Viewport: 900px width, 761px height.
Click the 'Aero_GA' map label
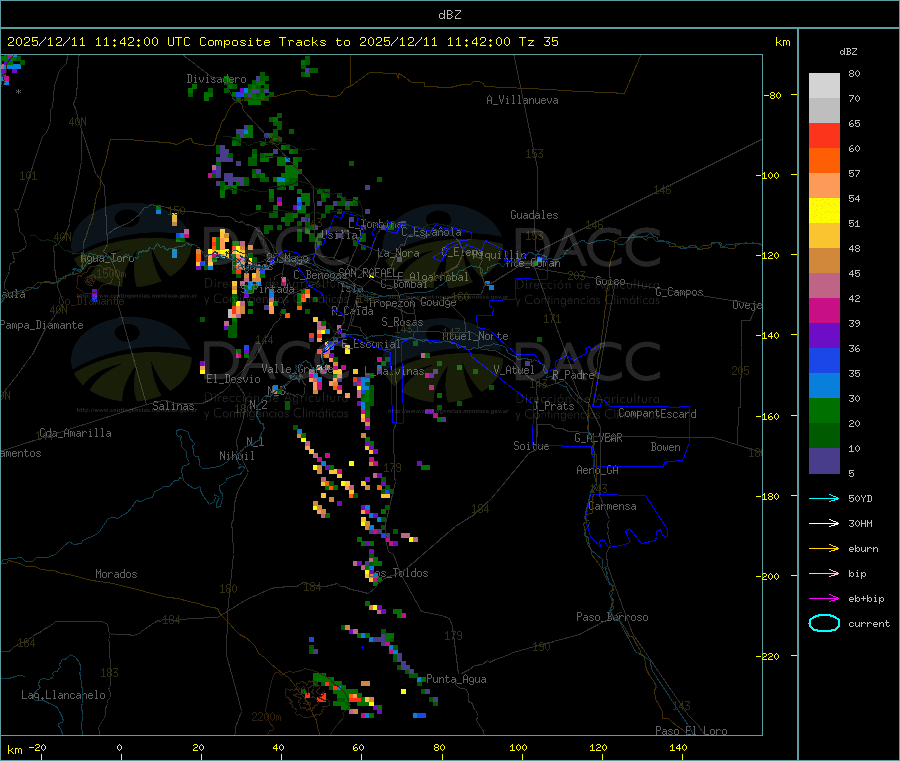[x=598, y=470]
